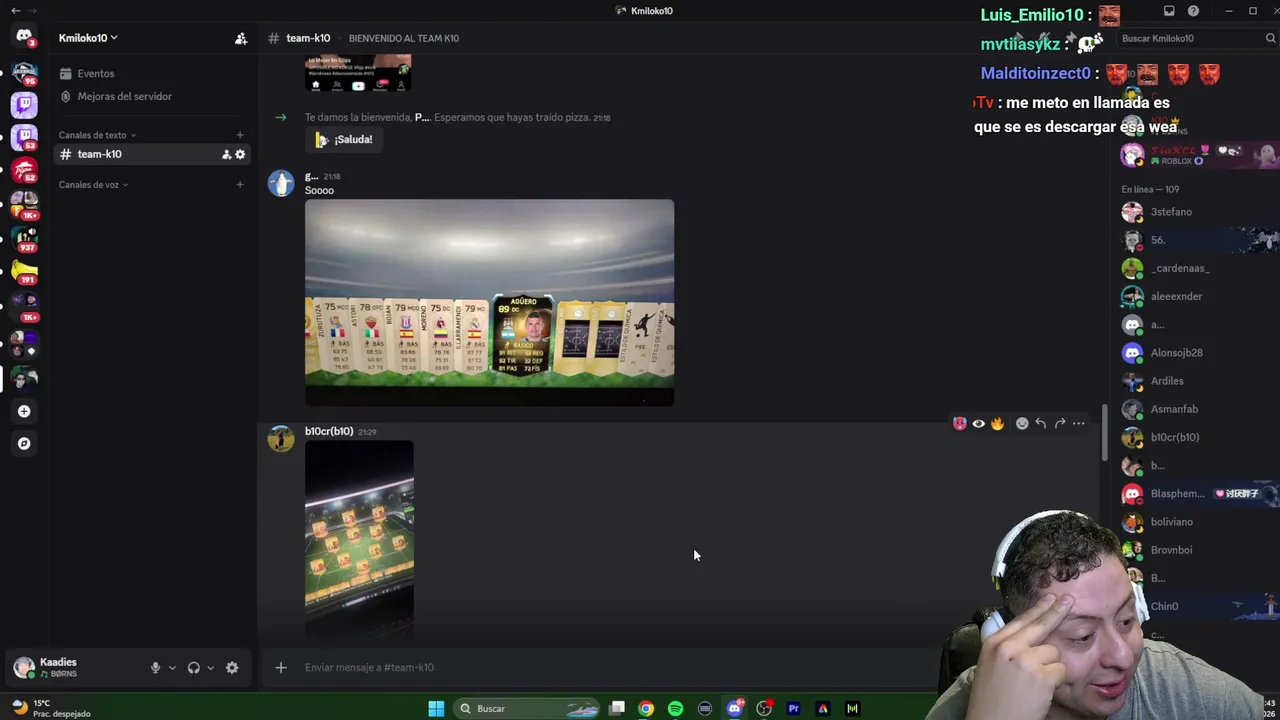The height and width of the screenshot is (720, 1280).
Task: Search within the Kmiloko10 server
Action: pos(1196,38)
